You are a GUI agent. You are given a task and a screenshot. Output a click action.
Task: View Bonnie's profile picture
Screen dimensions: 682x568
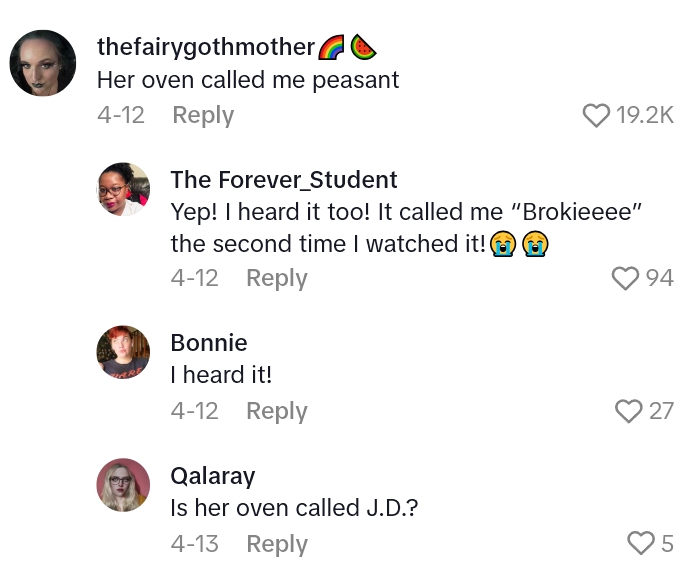click(x=124, y=353)
